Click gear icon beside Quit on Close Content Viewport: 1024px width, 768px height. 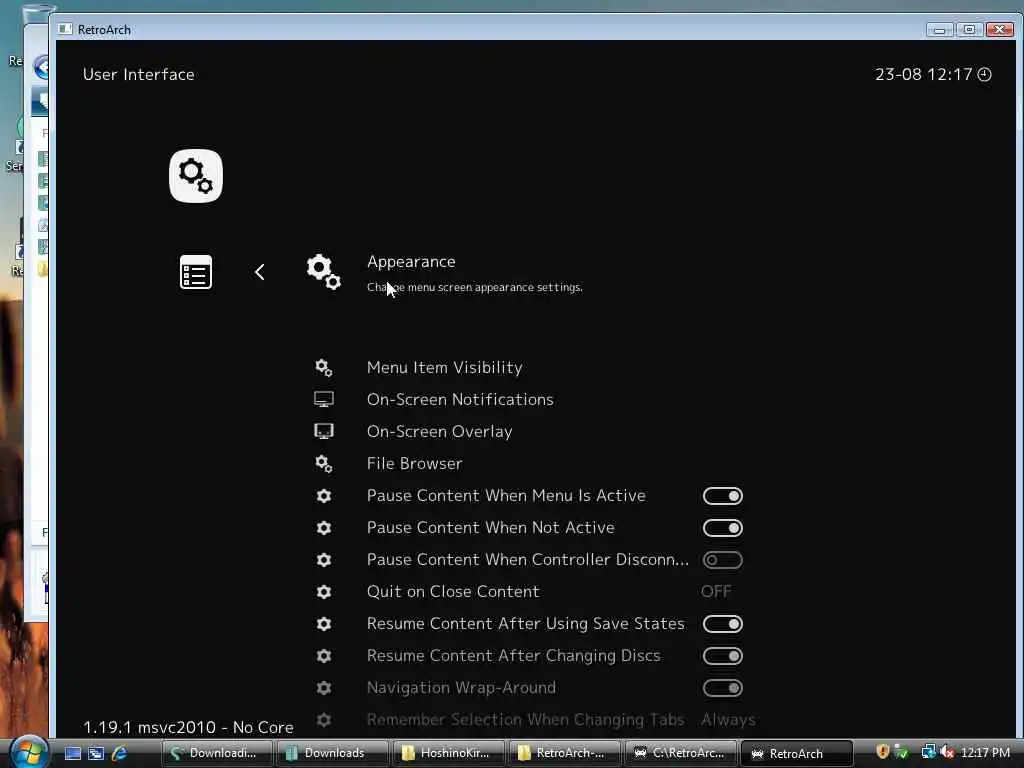tap(324, 592)
